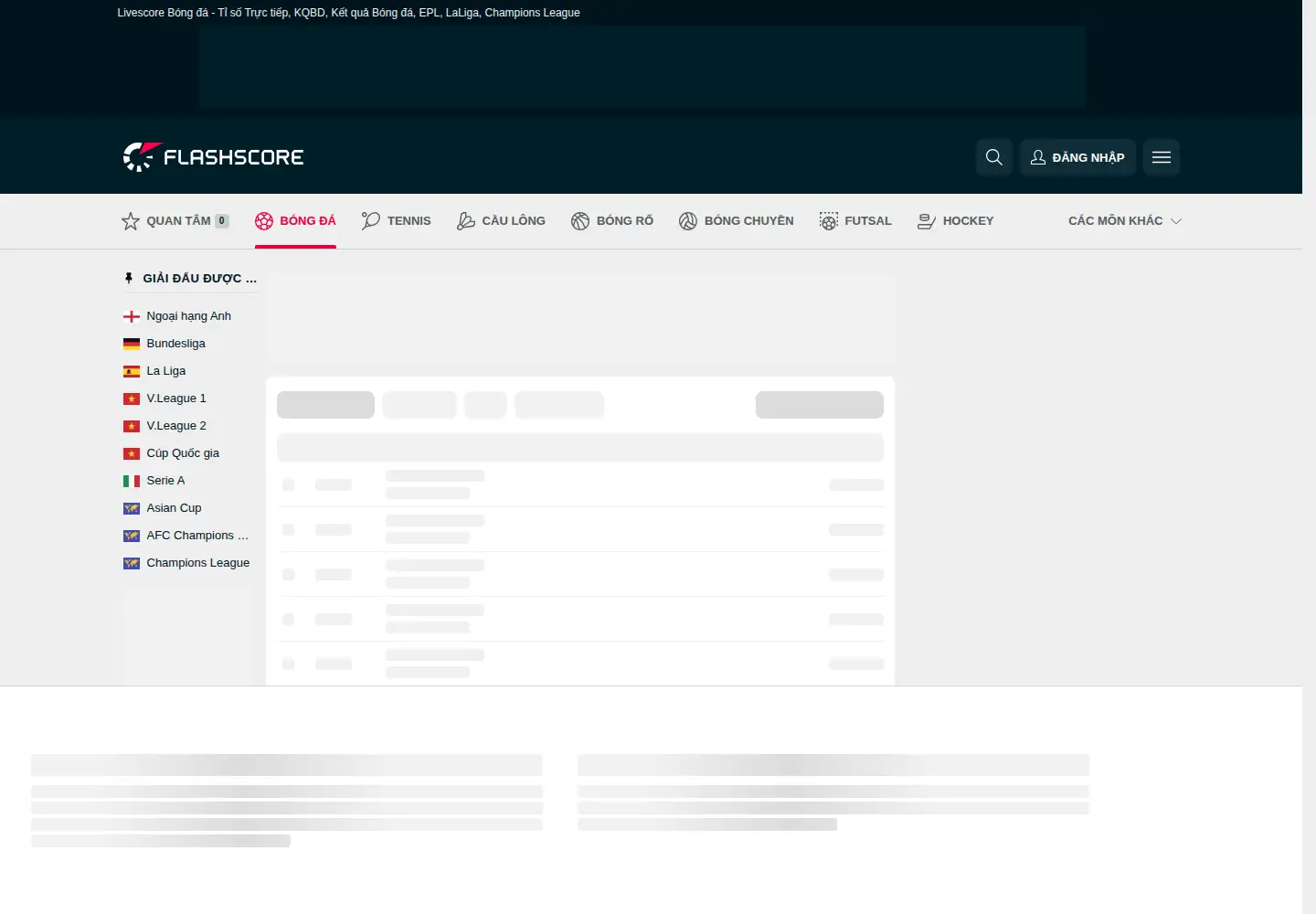Open the V.League 1 link
This screenshot has height=914, width=1316.
pyautogui.click(x=176, y=399)
